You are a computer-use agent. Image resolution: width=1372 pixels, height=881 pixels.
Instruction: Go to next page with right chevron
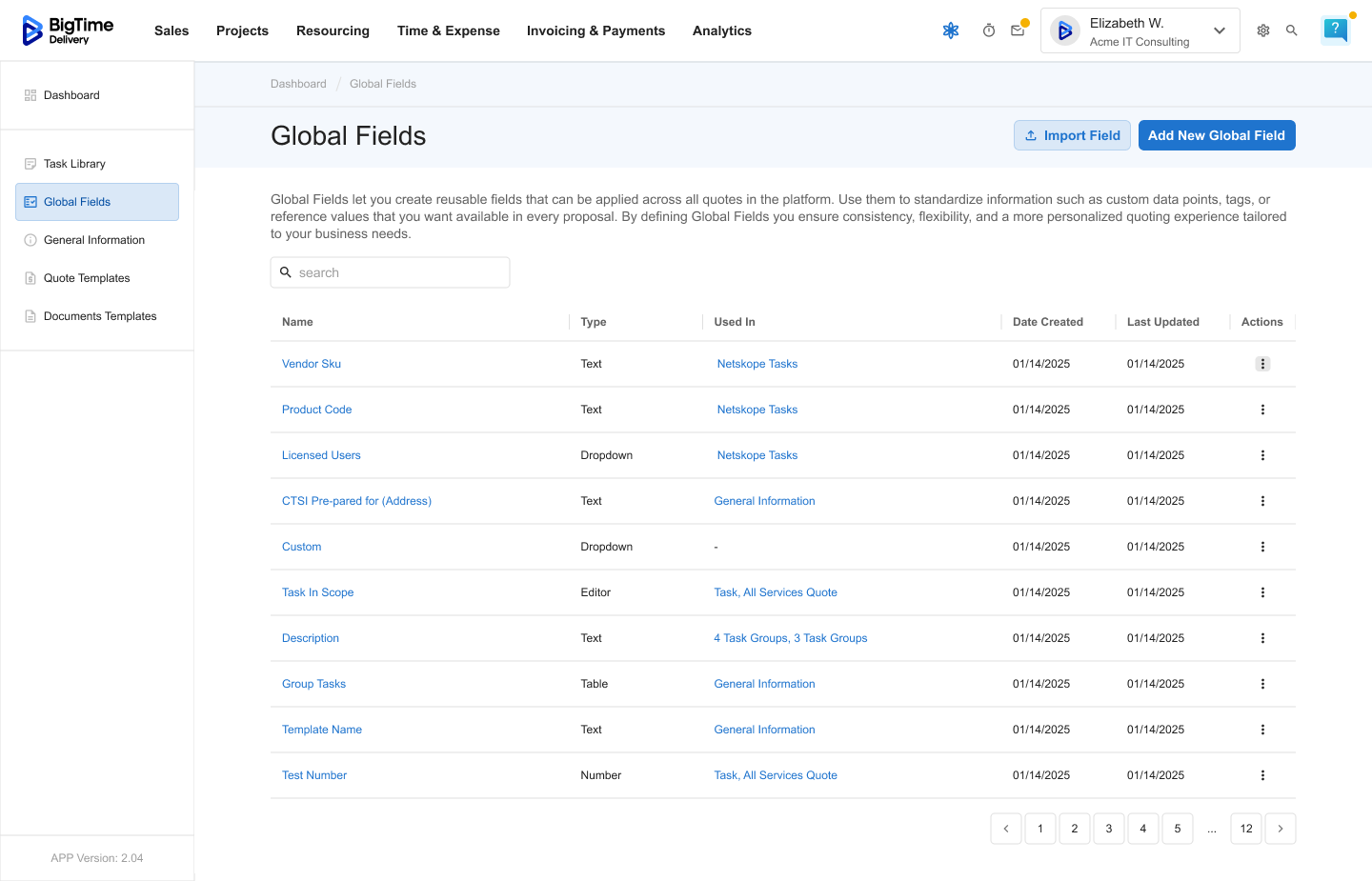point(1280,829)
